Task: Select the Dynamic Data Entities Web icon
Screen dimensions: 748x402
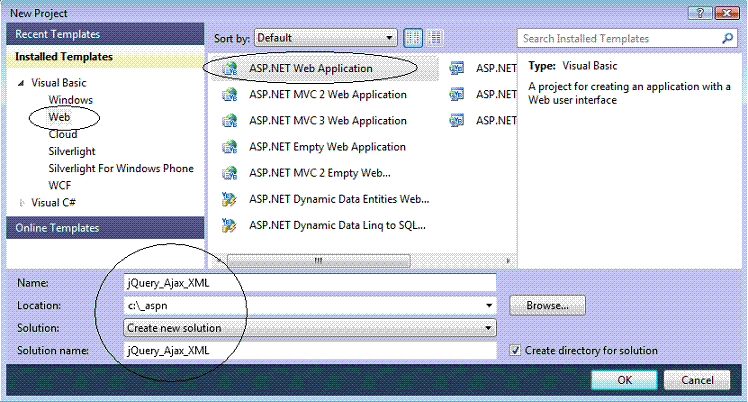Action: coord(229,199)
